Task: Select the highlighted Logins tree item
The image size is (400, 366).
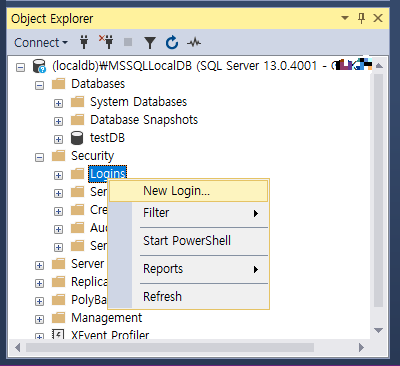Action: point(107,174)
